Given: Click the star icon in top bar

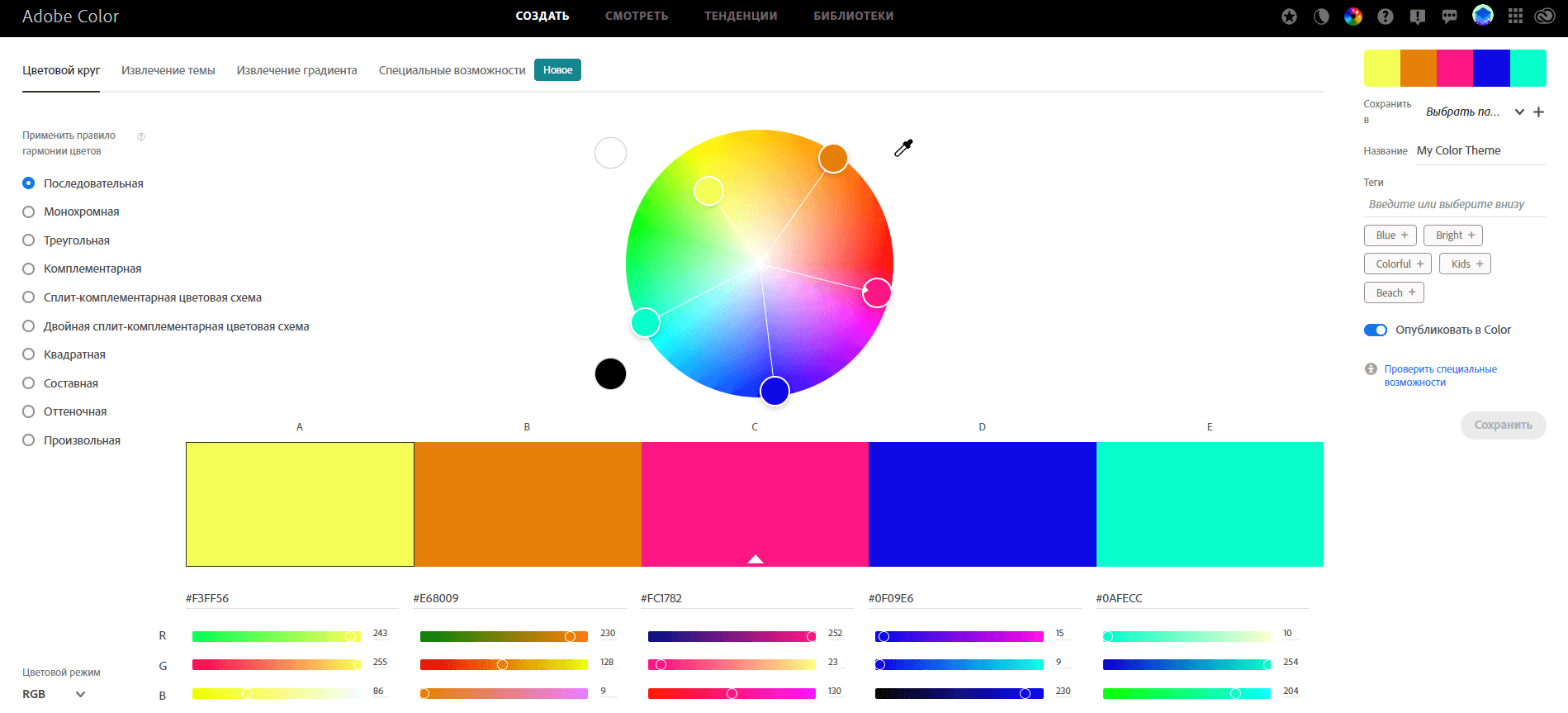Looking at the screenshot, I should tap(1289, 17).
